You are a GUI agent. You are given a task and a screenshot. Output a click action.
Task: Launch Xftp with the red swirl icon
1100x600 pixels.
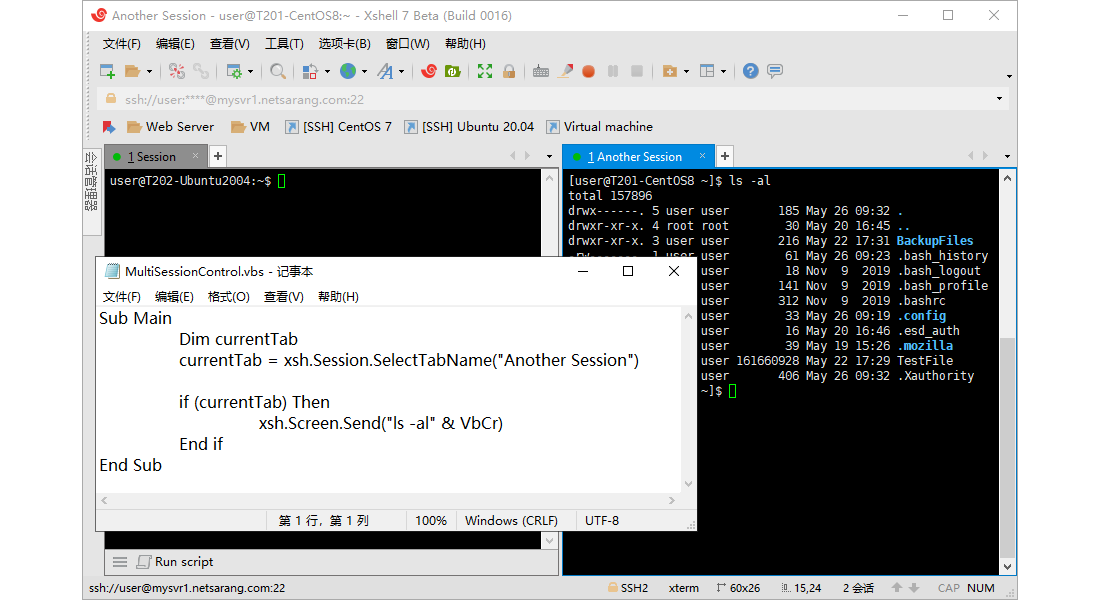429,71
